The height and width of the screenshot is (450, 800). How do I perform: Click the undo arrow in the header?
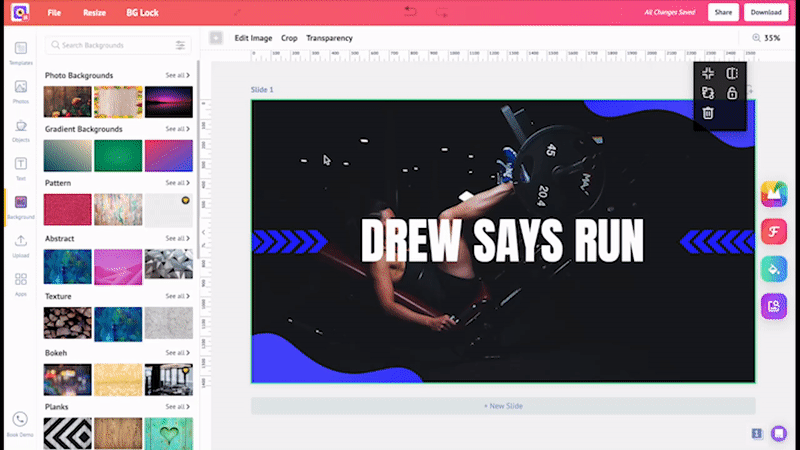coord(410,11)
